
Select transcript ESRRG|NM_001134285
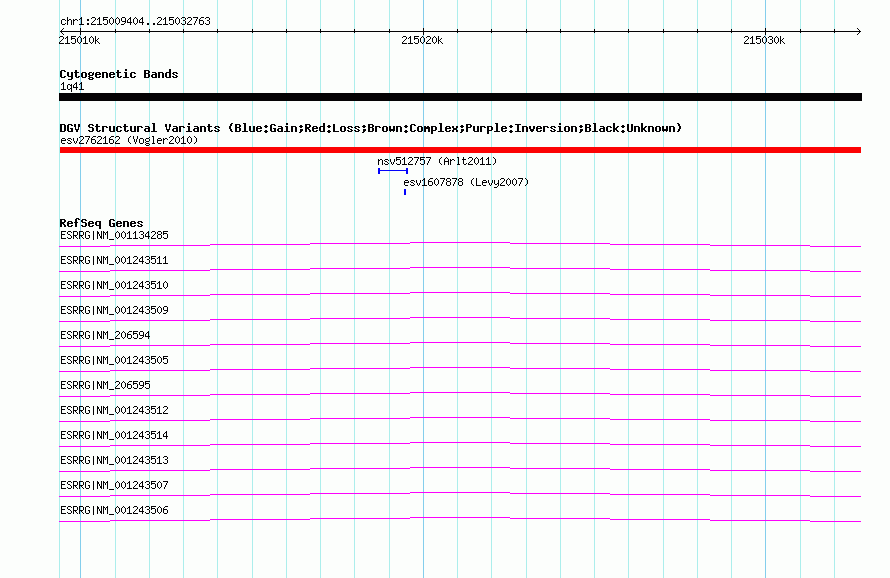tap(114, 235)
